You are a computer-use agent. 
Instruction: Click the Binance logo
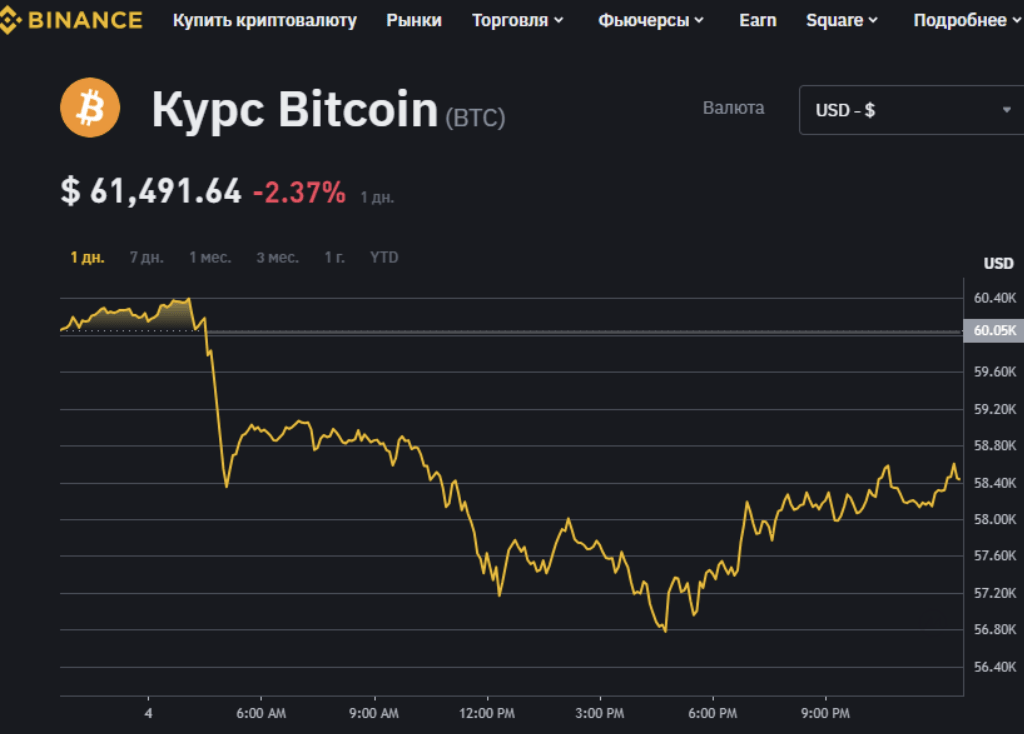(71, 20)
